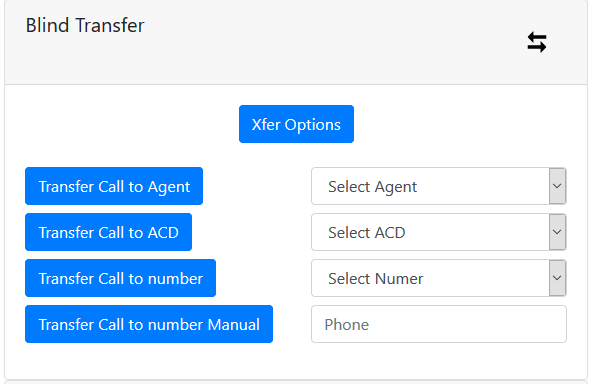
Task: Toggle the swap arrows beside Blind Transfer
Action: pyautogui.click(x=537, y=42)
